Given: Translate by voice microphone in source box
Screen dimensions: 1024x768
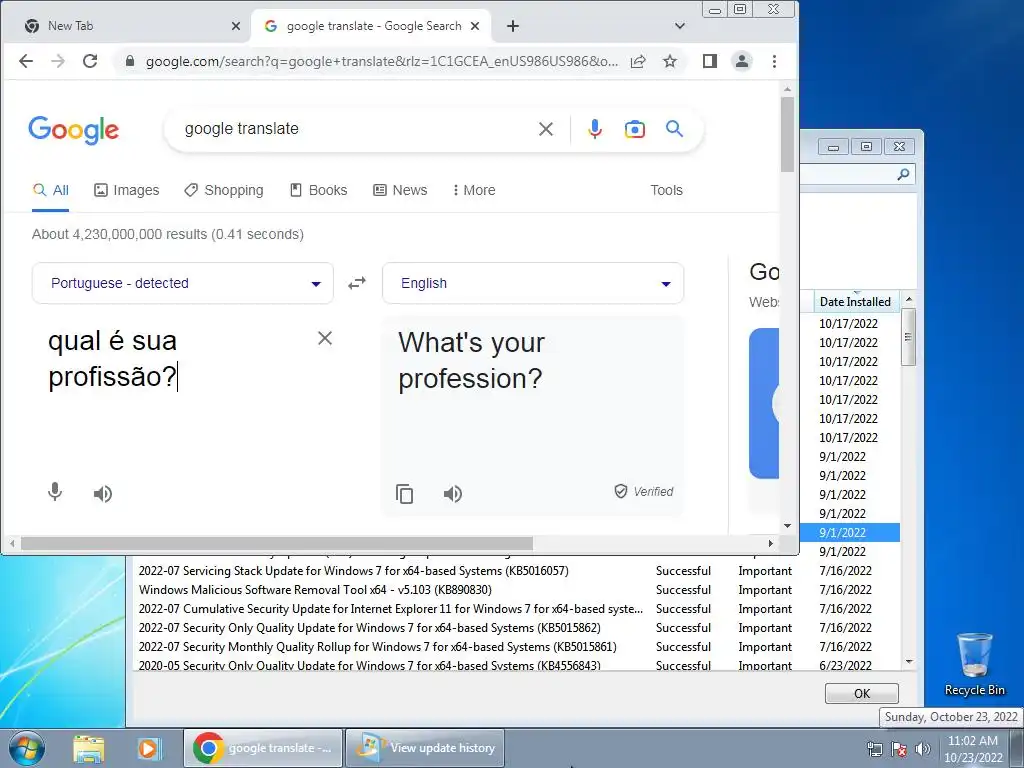Looking at the screenshot, I should [x=56, y=492].
